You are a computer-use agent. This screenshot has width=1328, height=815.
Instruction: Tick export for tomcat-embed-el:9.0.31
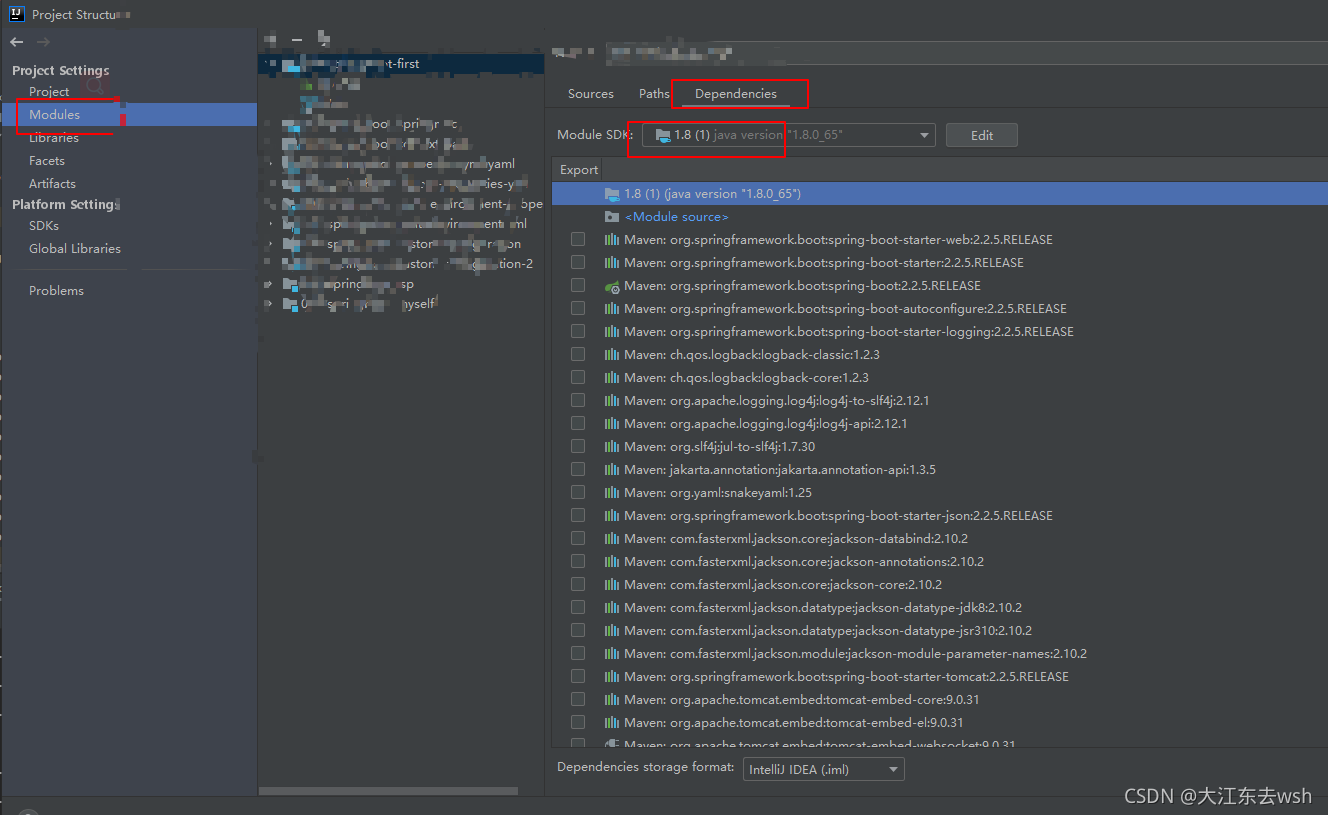tap(578, 723)
